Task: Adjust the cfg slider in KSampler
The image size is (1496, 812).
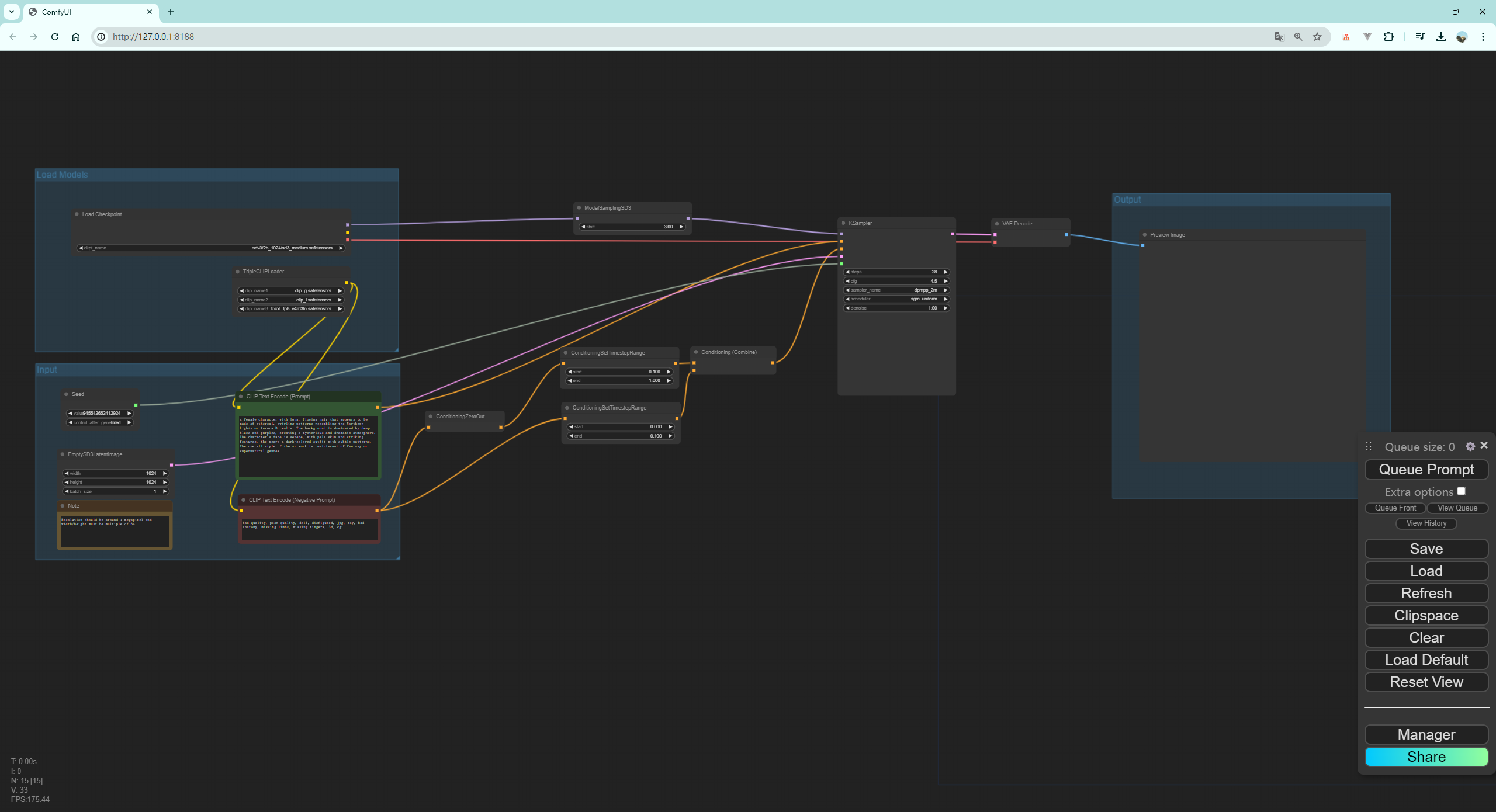Action: 896,281
